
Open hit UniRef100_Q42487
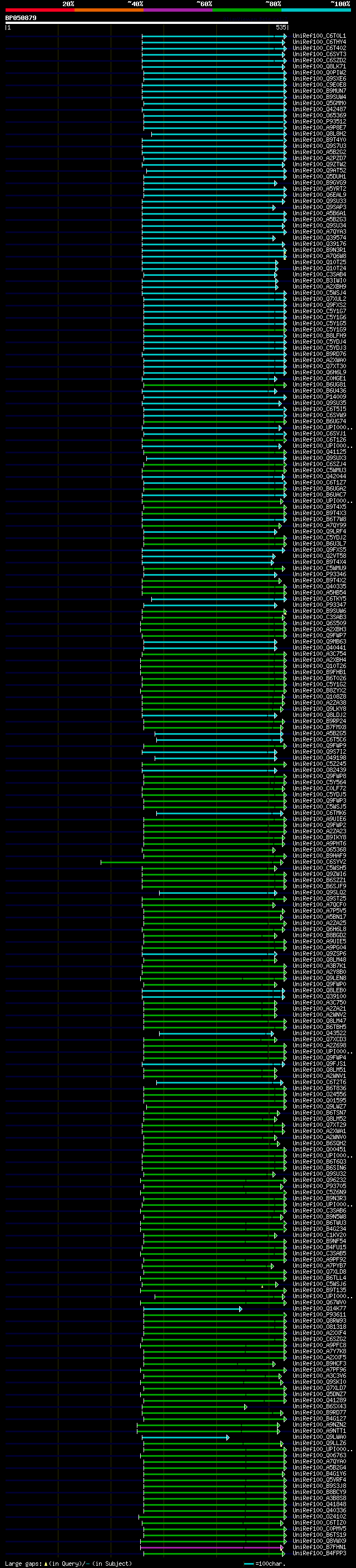coord(319,109)
